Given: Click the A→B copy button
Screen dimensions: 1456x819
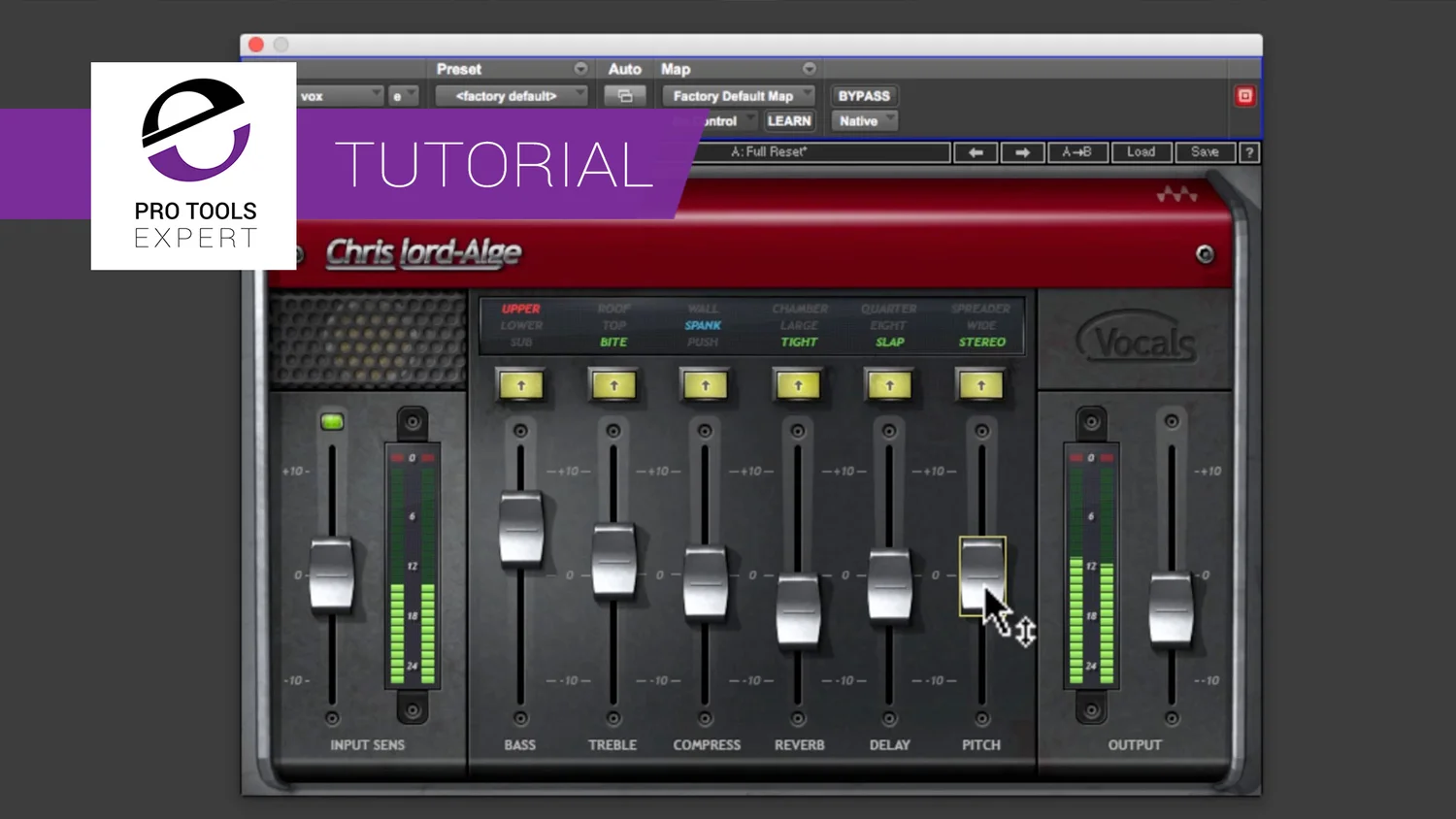Looking at the screenshot, I should coord(1077,152).
